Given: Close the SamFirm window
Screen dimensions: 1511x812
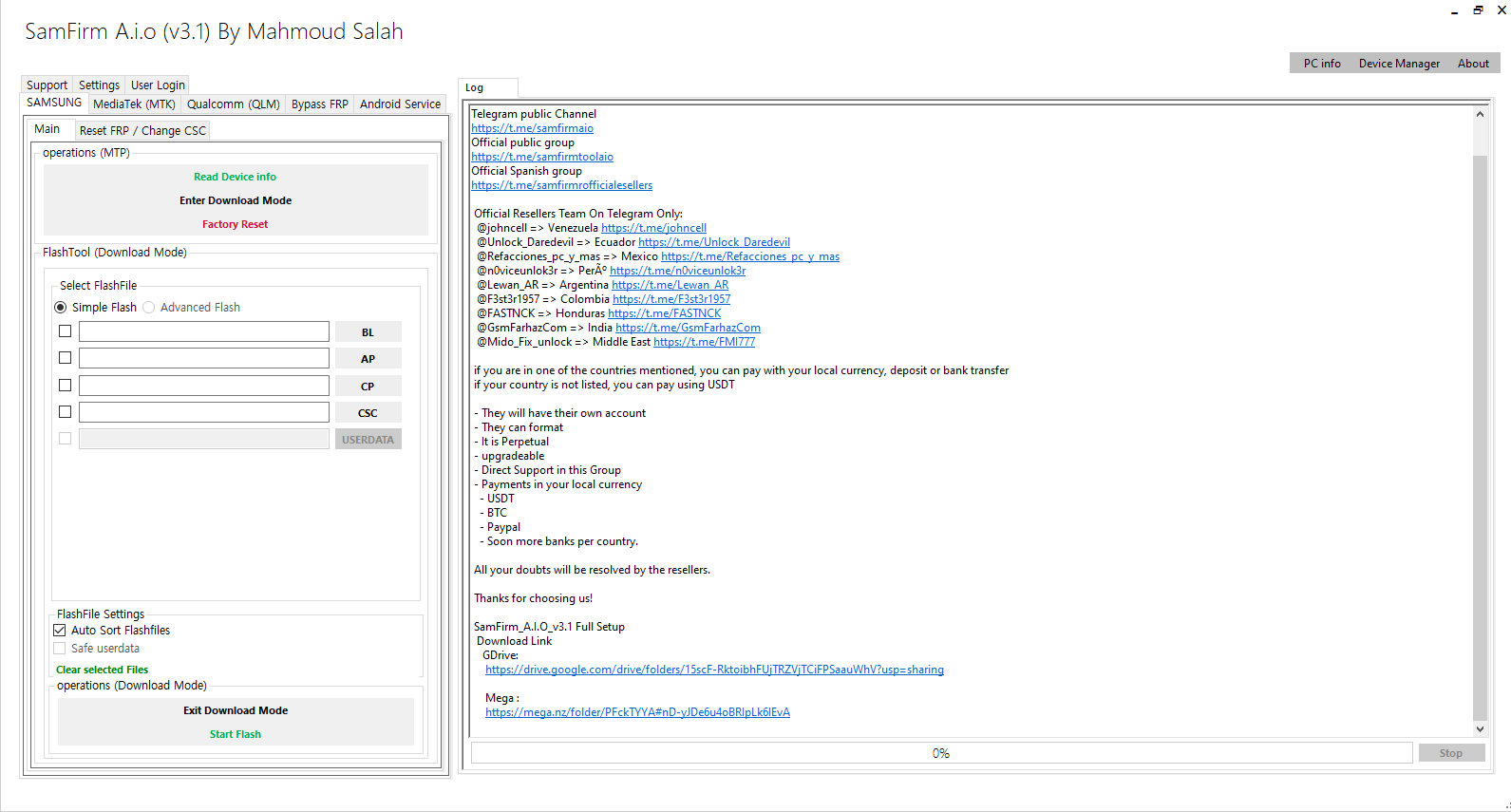Looking at the screenshot, I should point(1502,10).
